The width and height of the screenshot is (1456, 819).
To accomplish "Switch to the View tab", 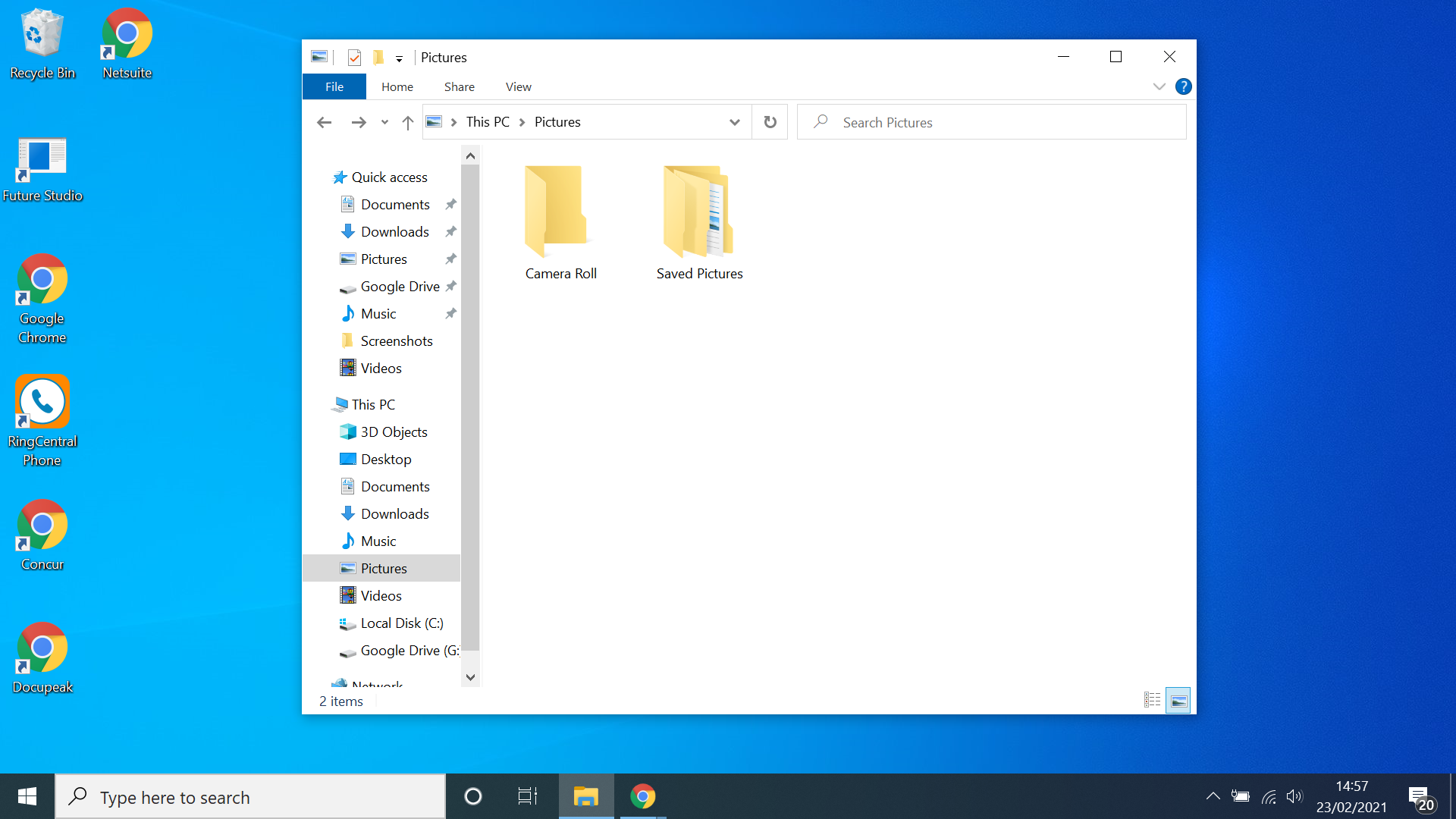I will click(518, 86).
